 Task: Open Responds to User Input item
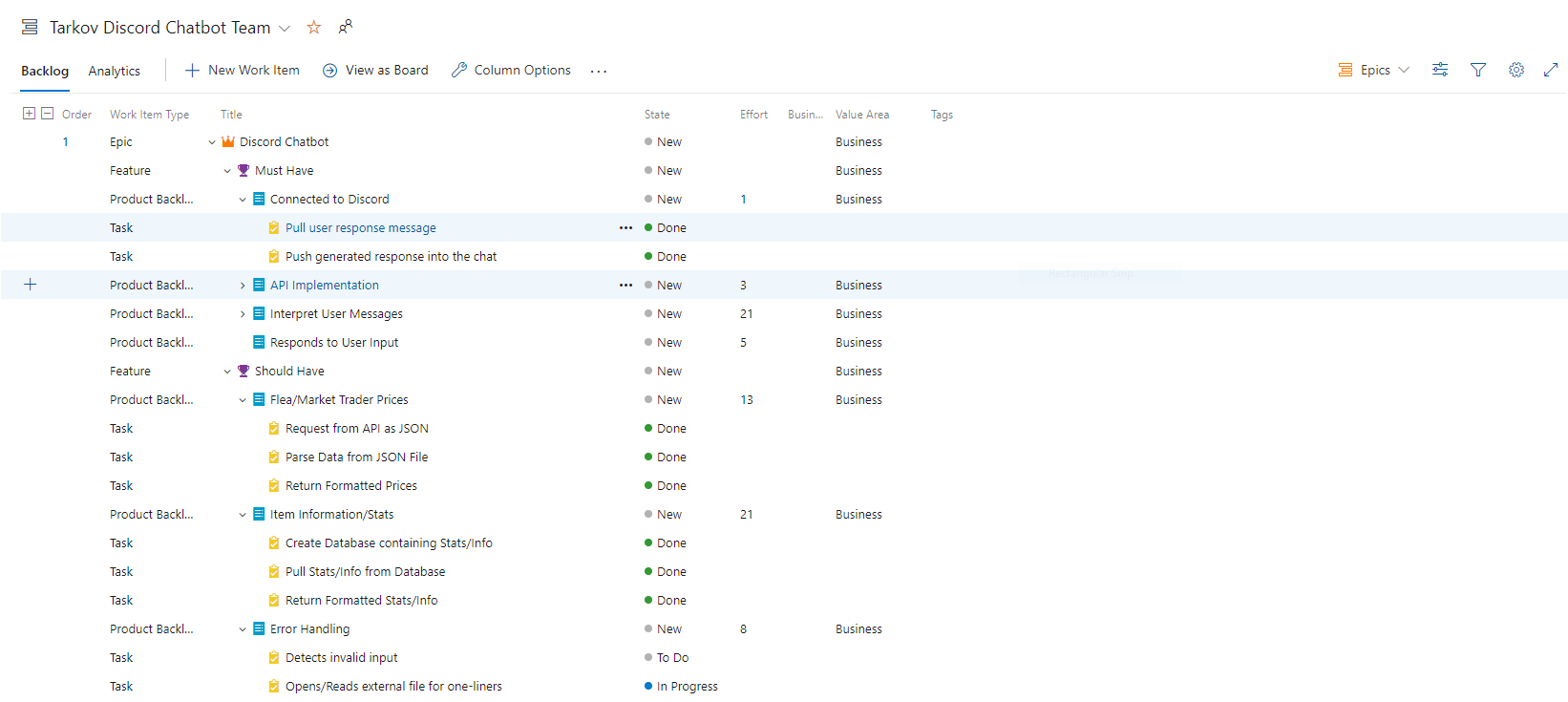point(334,343)
